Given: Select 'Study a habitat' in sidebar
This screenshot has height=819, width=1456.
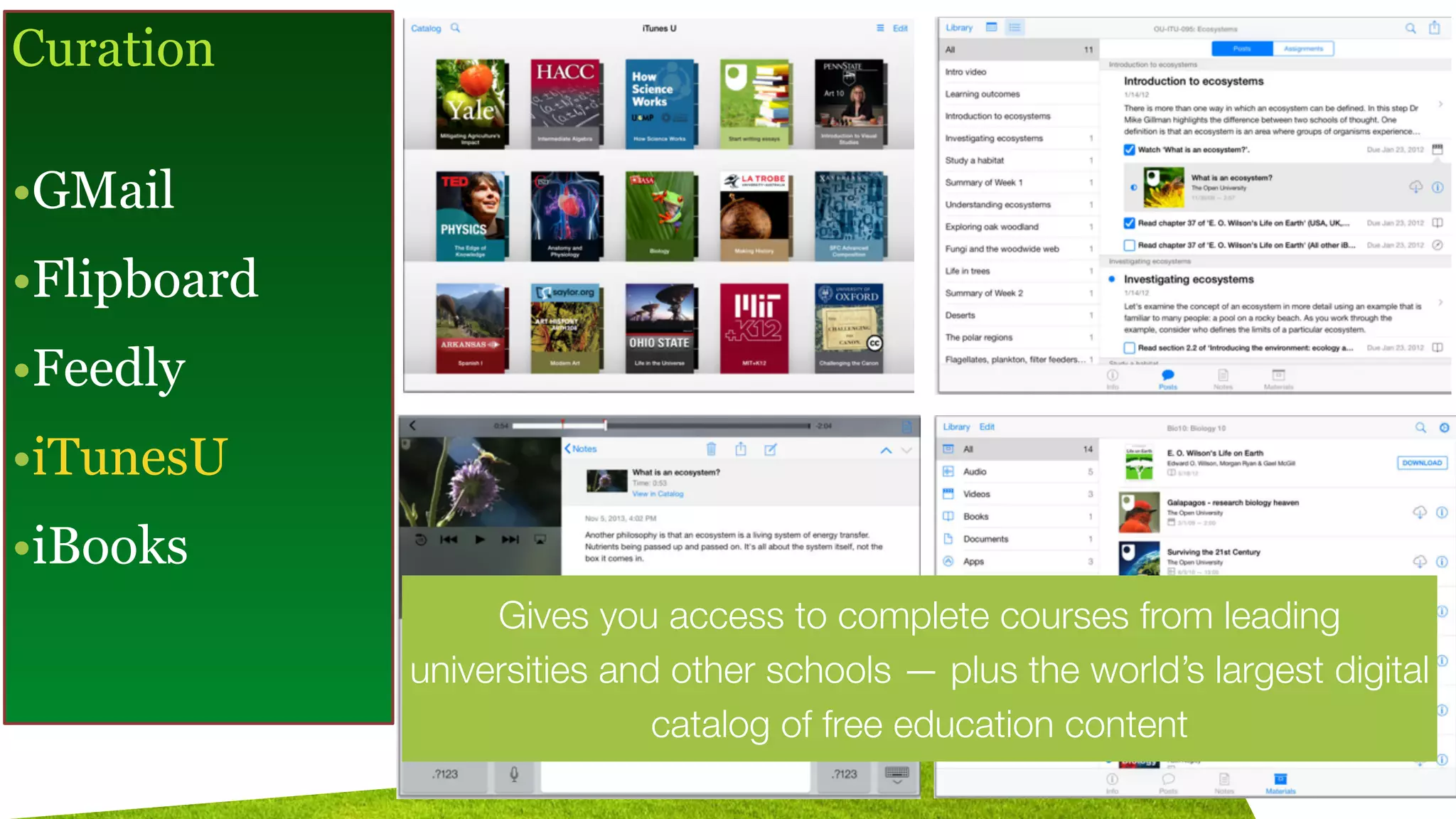Looking at the screenshot, I should (x=1019, y=161).
